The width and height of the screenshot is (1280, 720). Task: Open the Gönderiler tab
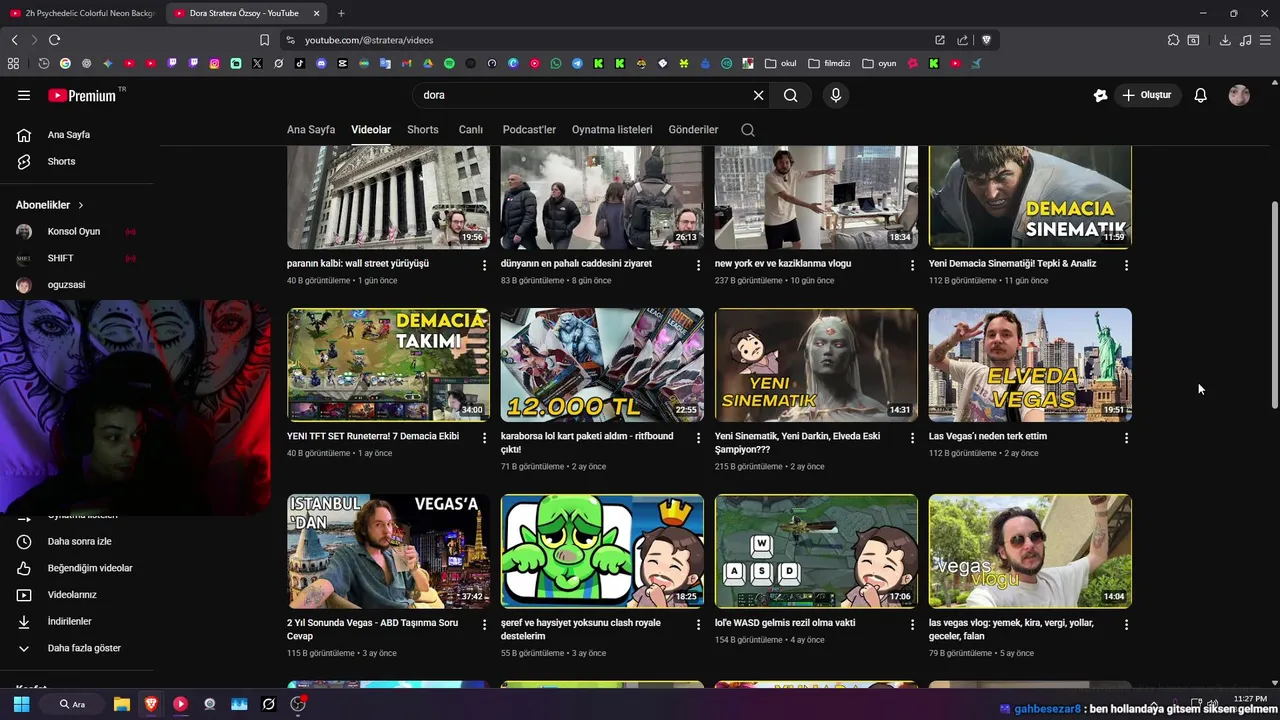tap(693, 130)
